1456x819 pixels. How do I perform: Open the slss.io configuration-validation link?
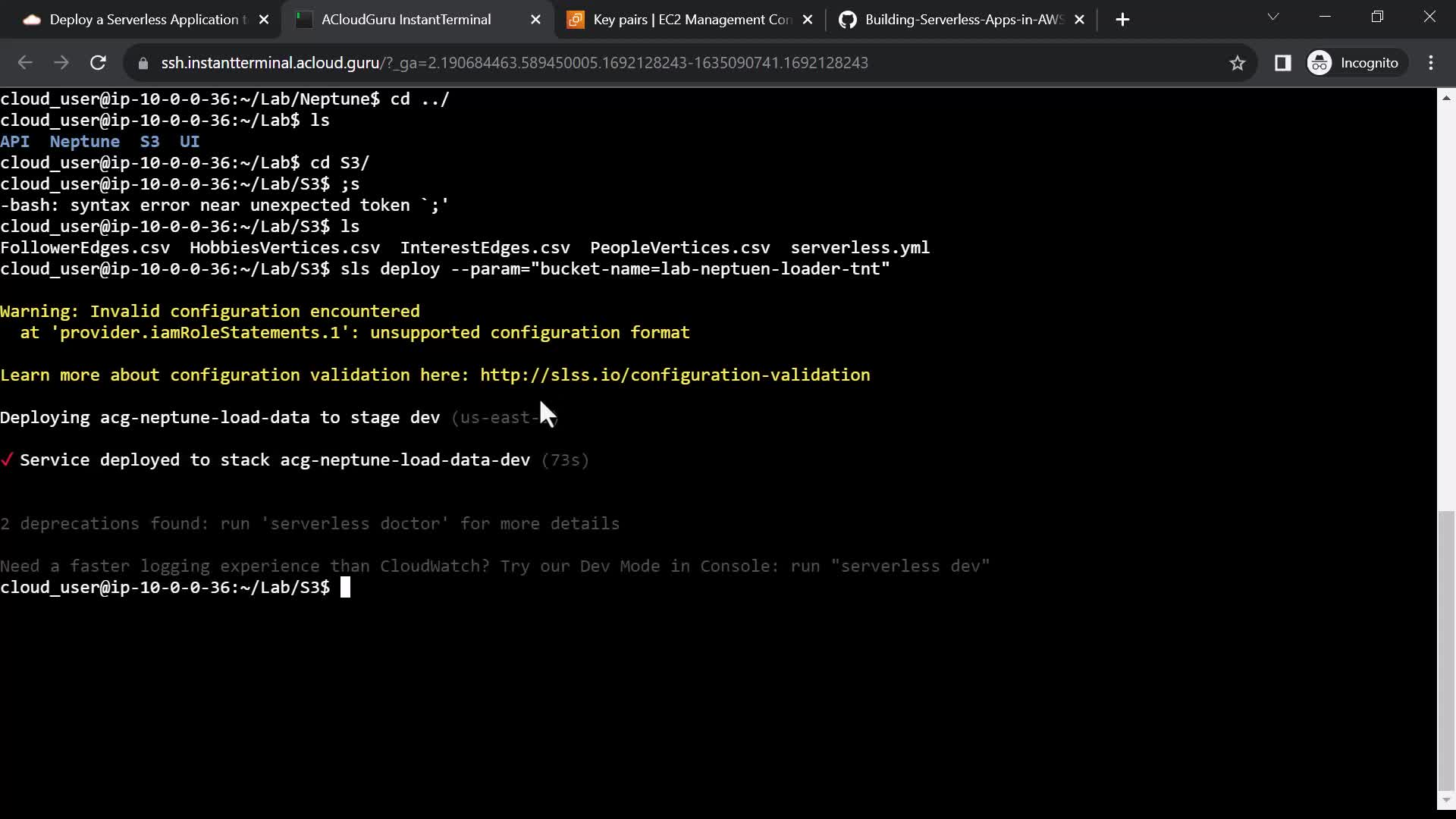(x=675, y=375)
